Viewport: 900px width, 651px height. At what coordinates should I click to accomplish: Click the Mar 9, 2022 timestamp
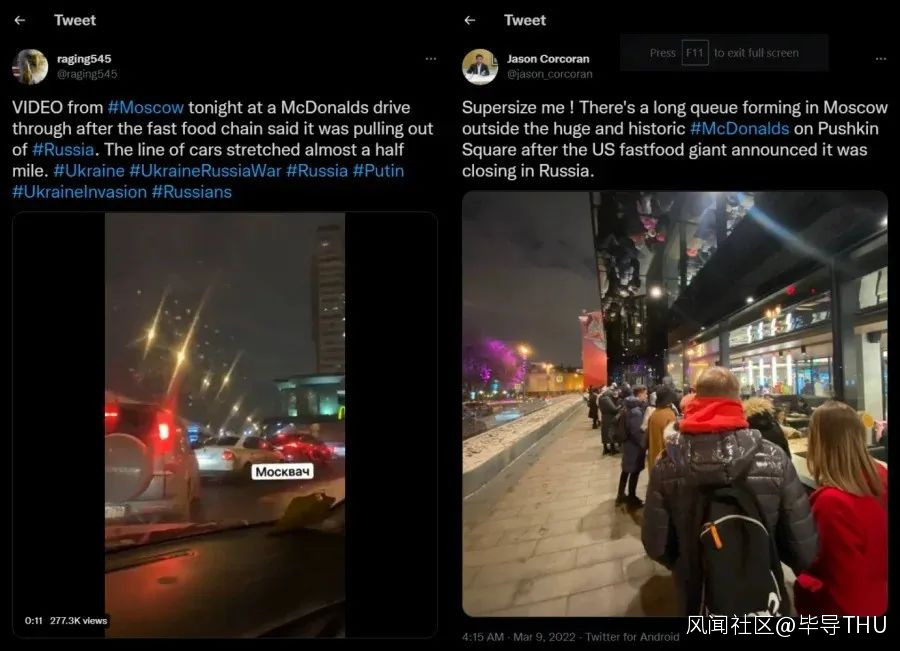[x=544, y=637]
